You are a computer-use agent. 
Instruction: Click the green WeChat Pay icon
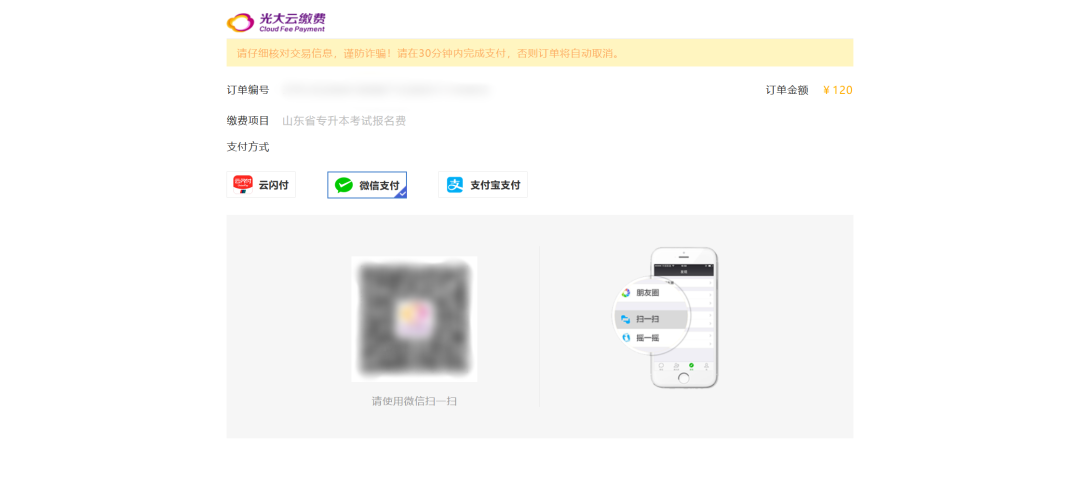[344, 185]
